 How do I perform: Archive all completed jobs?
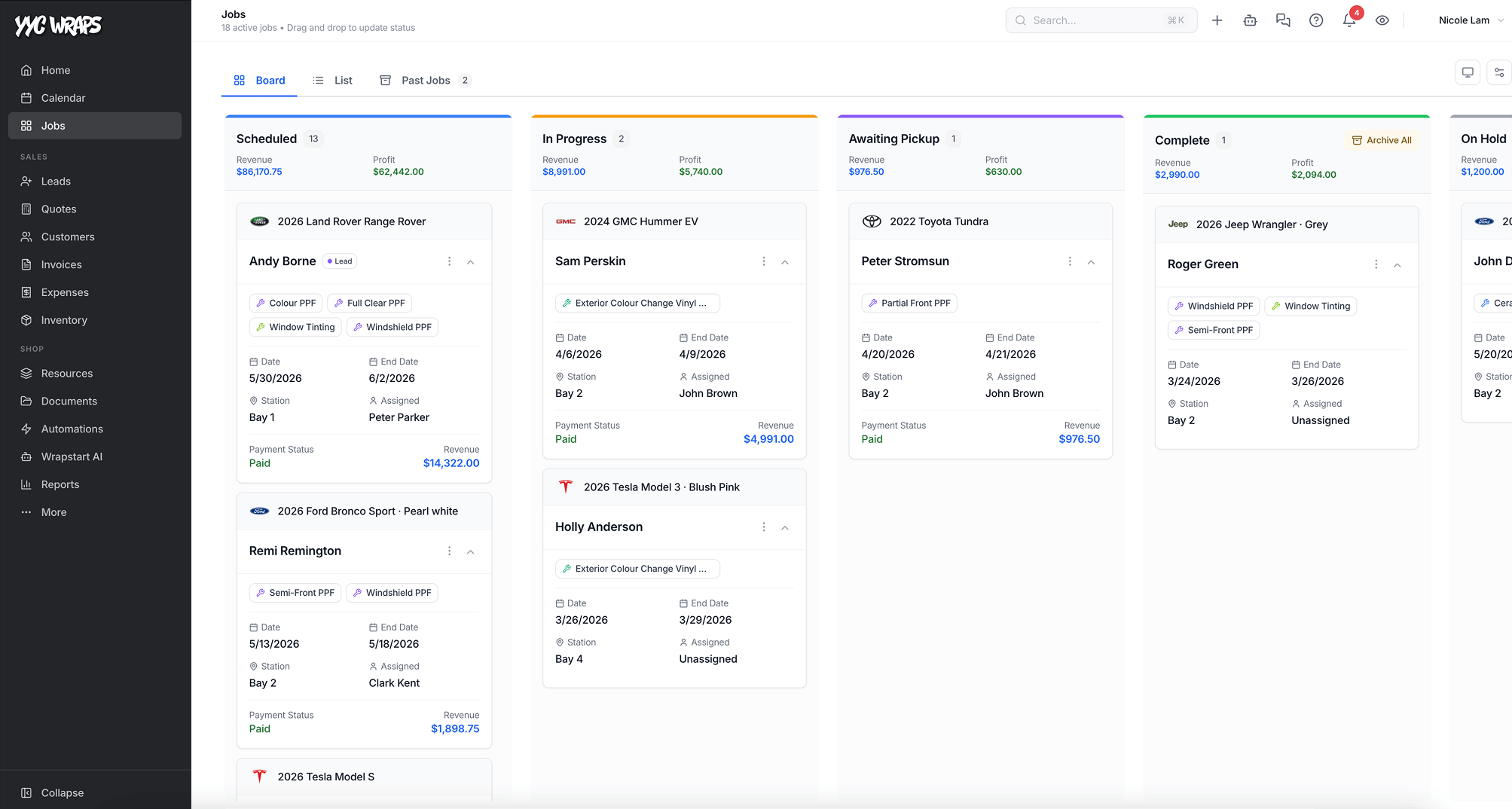click(x=1382, y=140)
